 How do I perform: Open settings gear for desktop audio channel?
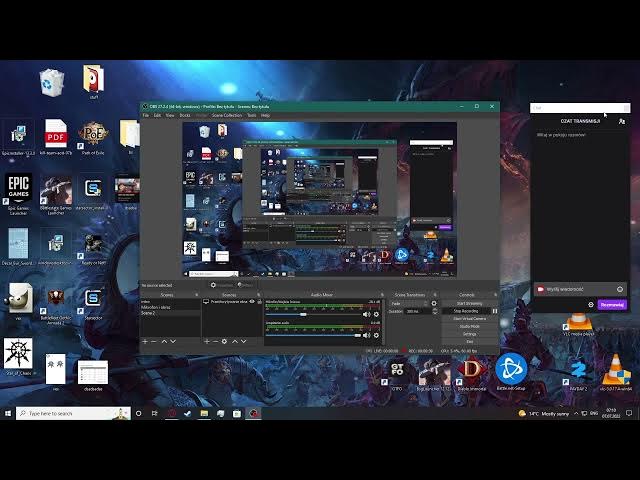coord(376,335)
